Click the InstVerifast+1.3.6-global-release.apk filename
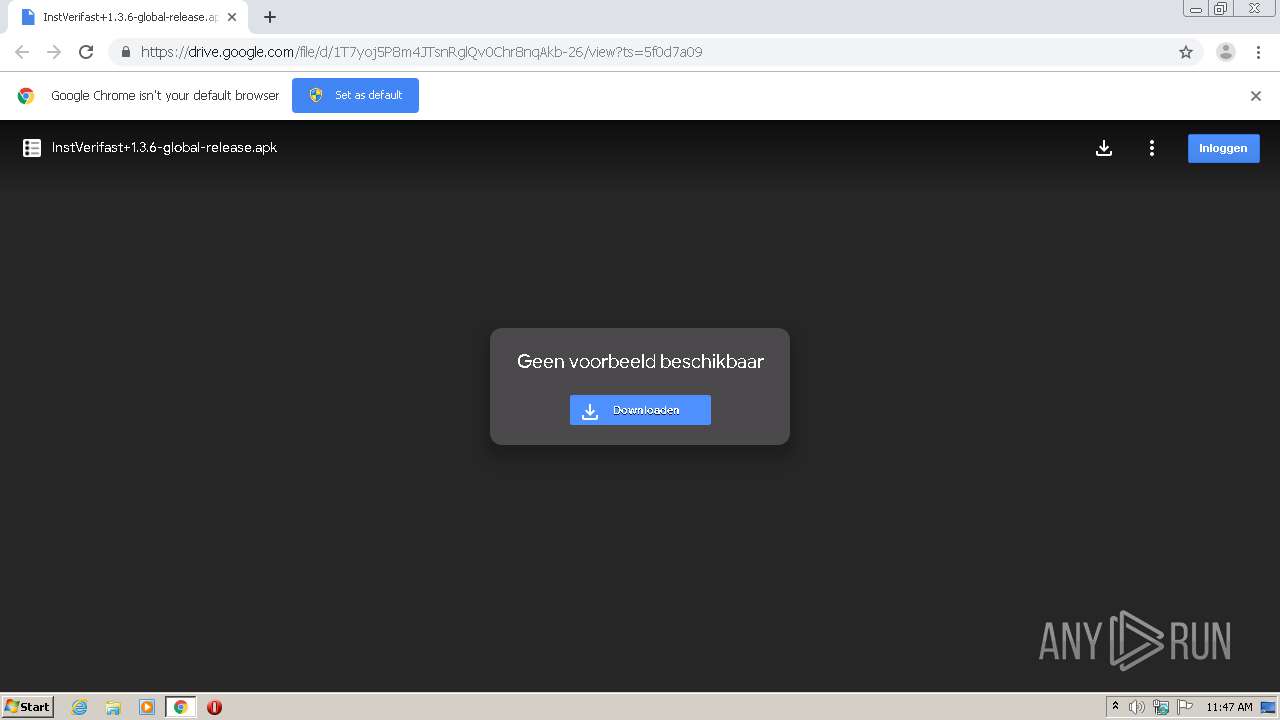 pyautogui.click(x=164, y=147)
